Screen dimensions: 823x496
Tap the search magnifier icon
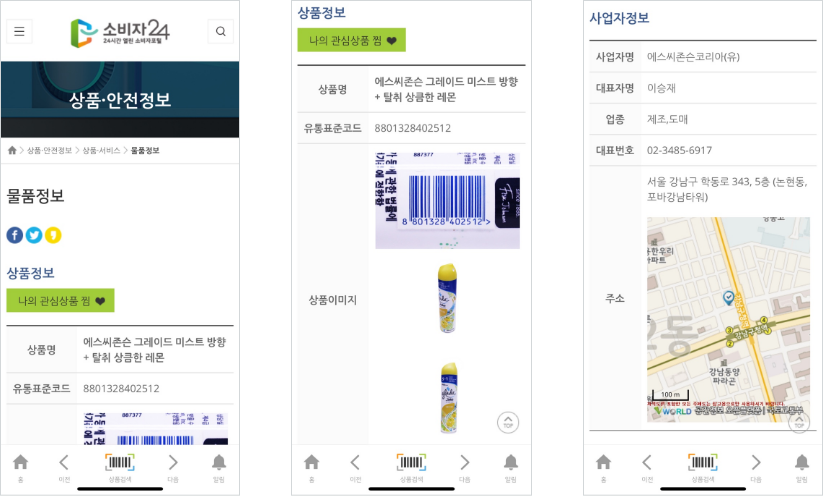(x=220, y=31)
